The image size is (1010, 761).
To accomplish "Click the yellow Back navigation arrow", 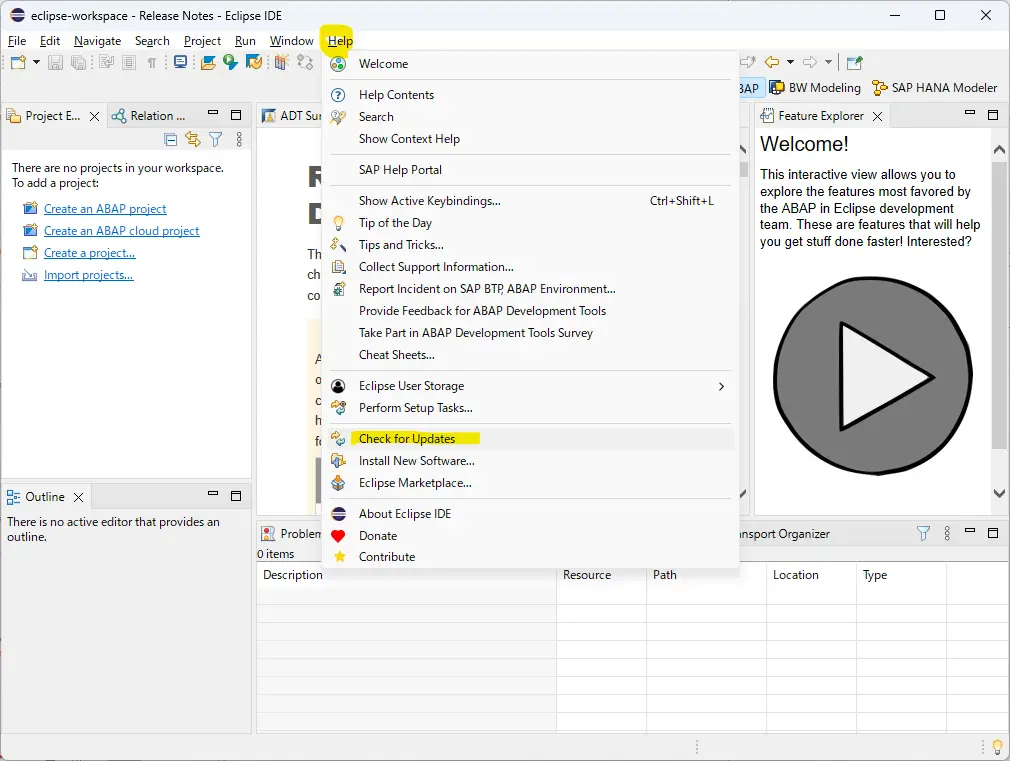I will pos(772,63).
